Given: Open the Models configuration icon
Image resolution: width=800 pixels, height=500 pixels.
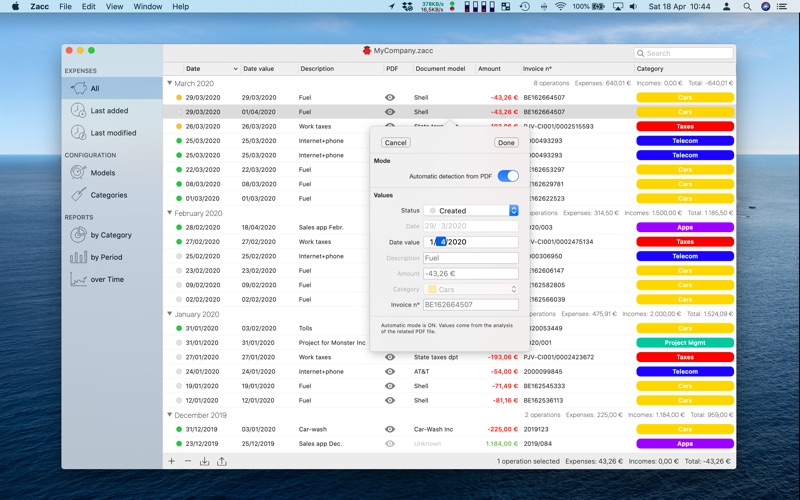Looking at the screenshot, I should click(x=78, y=172).
